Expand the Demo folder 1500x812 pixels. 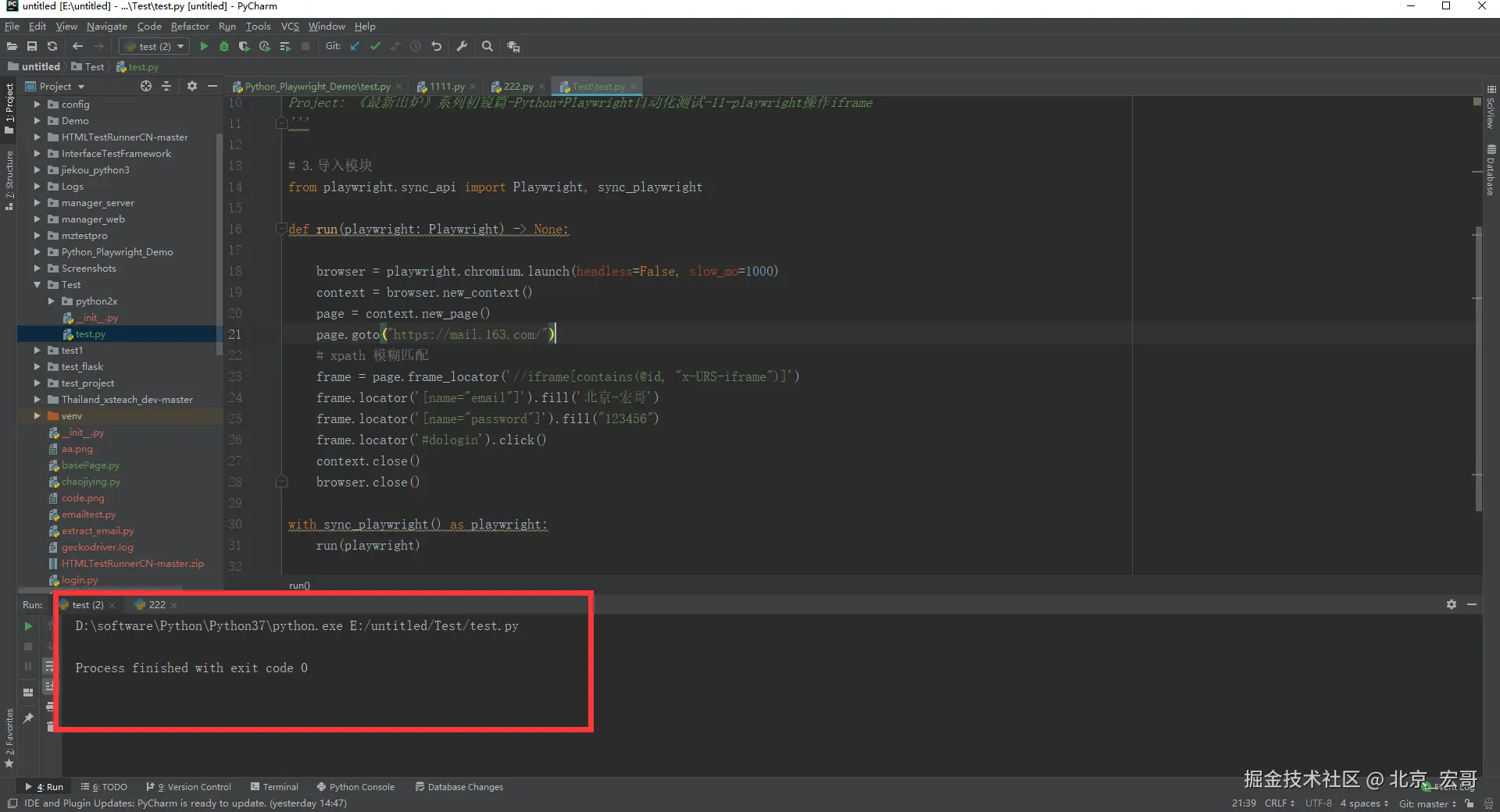tap(37, 121)
